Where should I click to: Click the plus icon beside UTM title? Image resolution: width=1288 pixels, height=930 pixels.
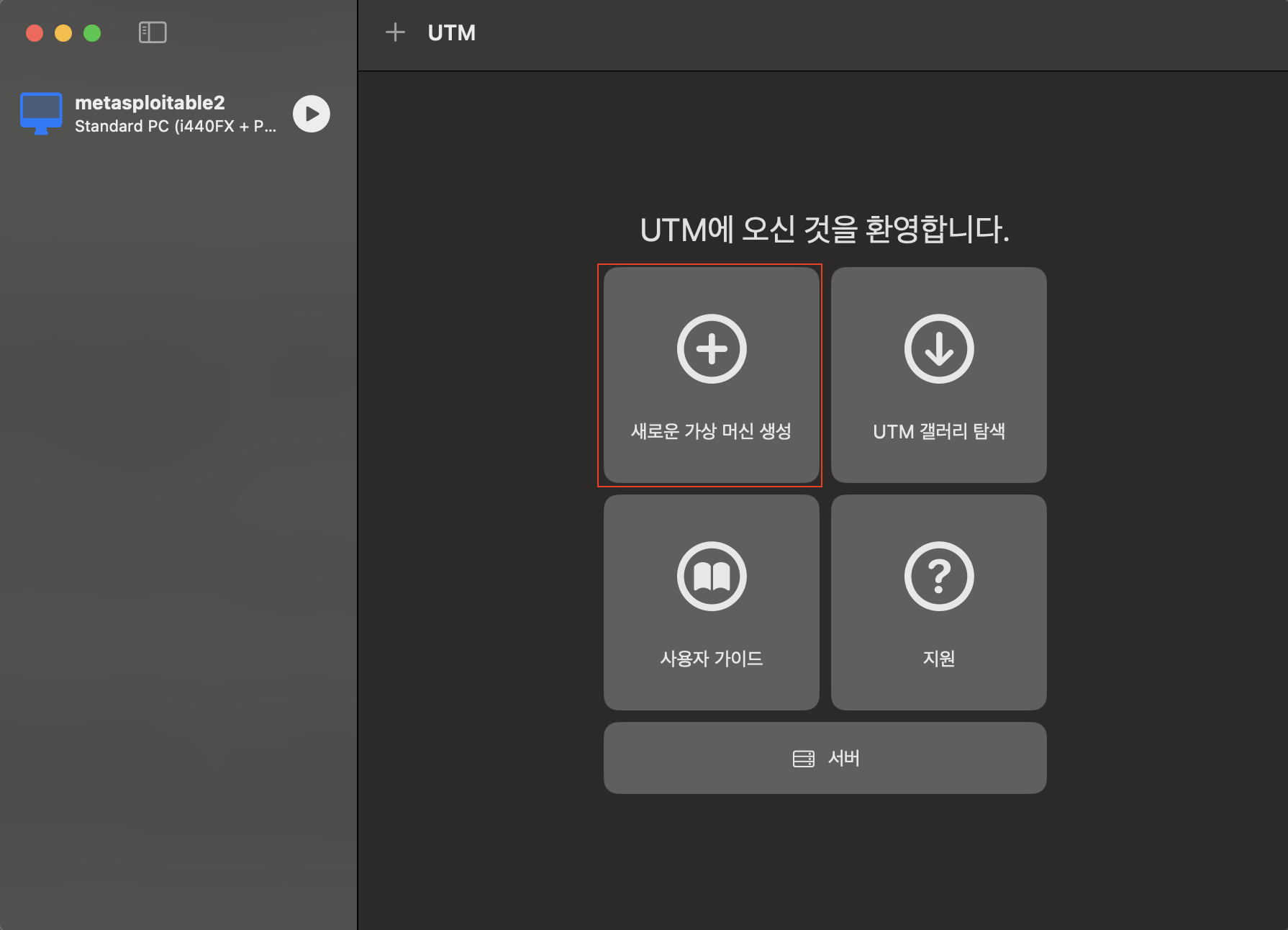(395, 32)
